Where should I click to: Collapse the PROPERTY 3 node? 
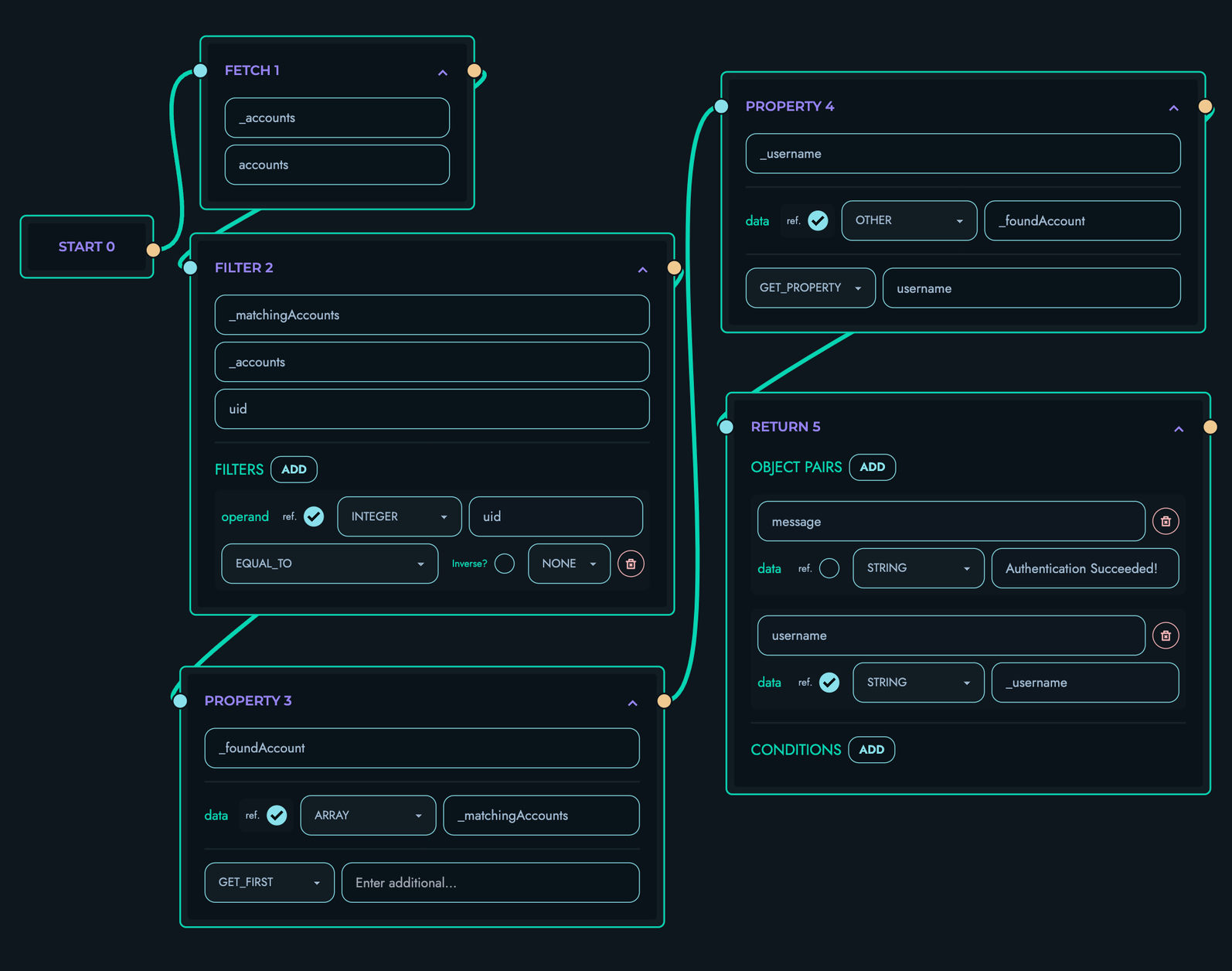pyautogui.click(x=632, y=703)
